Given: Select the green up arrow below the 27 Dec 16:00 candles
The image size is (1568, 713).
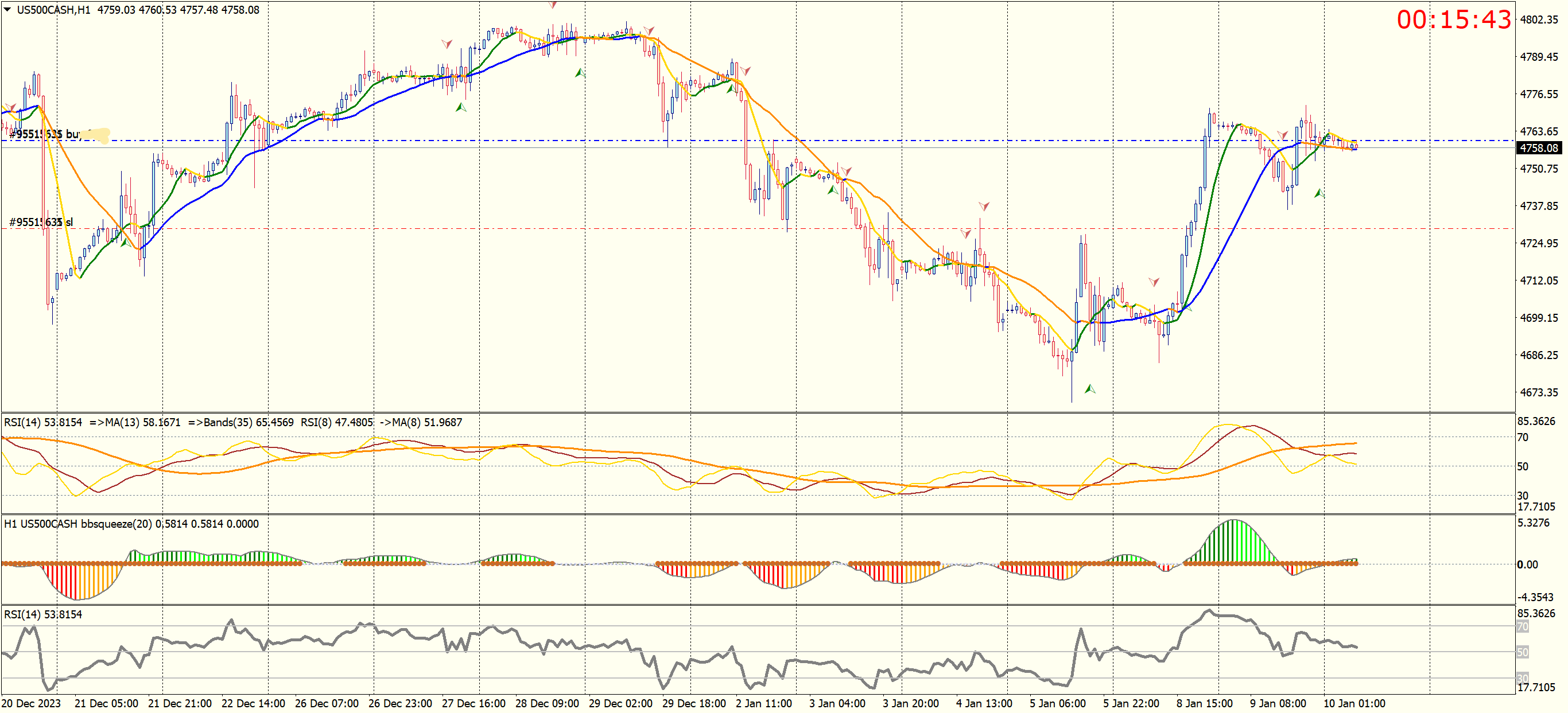Looking at the screenshot, I should pyautogui.click(x=461, y=108).
